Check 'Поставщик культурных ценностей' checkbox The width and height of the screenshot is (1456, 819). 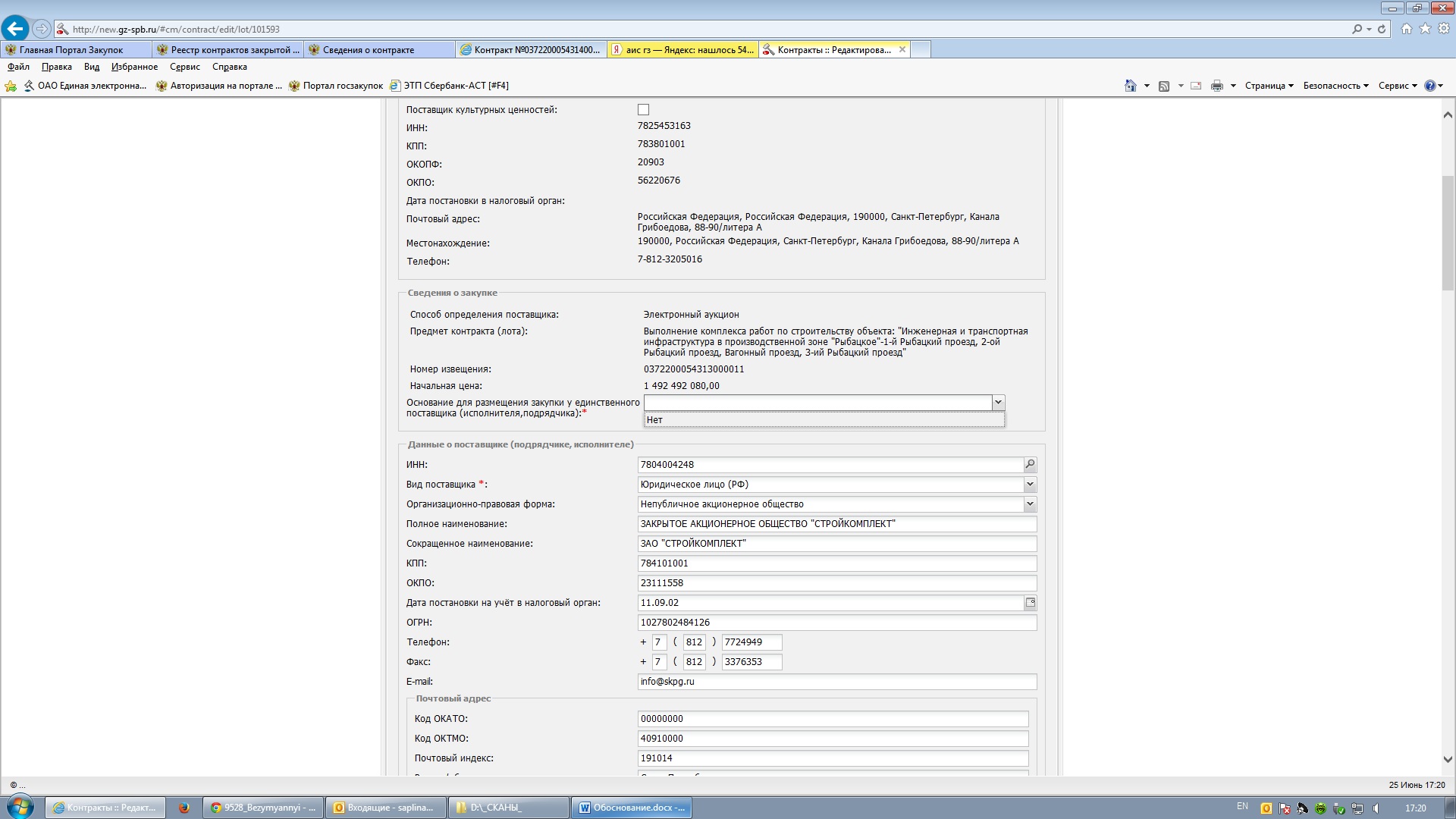(643, 110)
